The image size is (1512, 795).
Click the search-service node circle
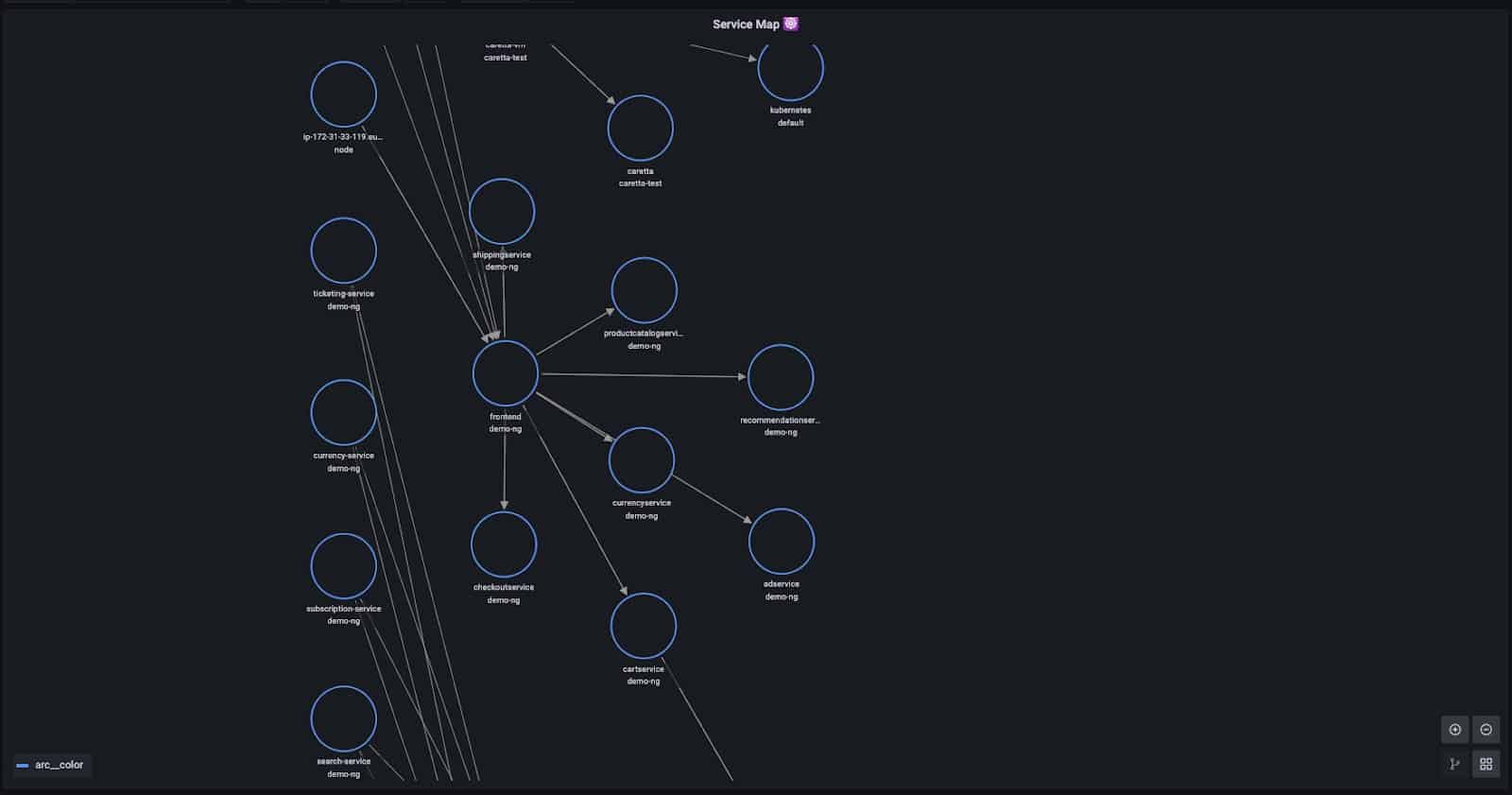click(x=344, y=719)
